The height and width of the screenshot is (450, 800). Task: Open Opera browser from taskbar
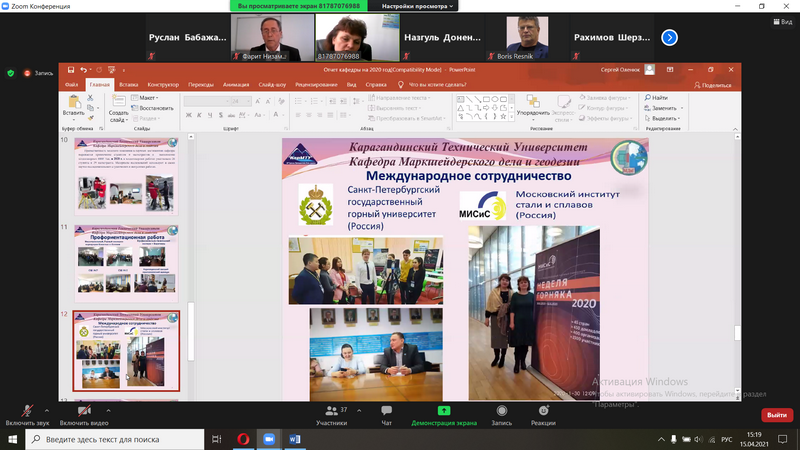[243, 439]
